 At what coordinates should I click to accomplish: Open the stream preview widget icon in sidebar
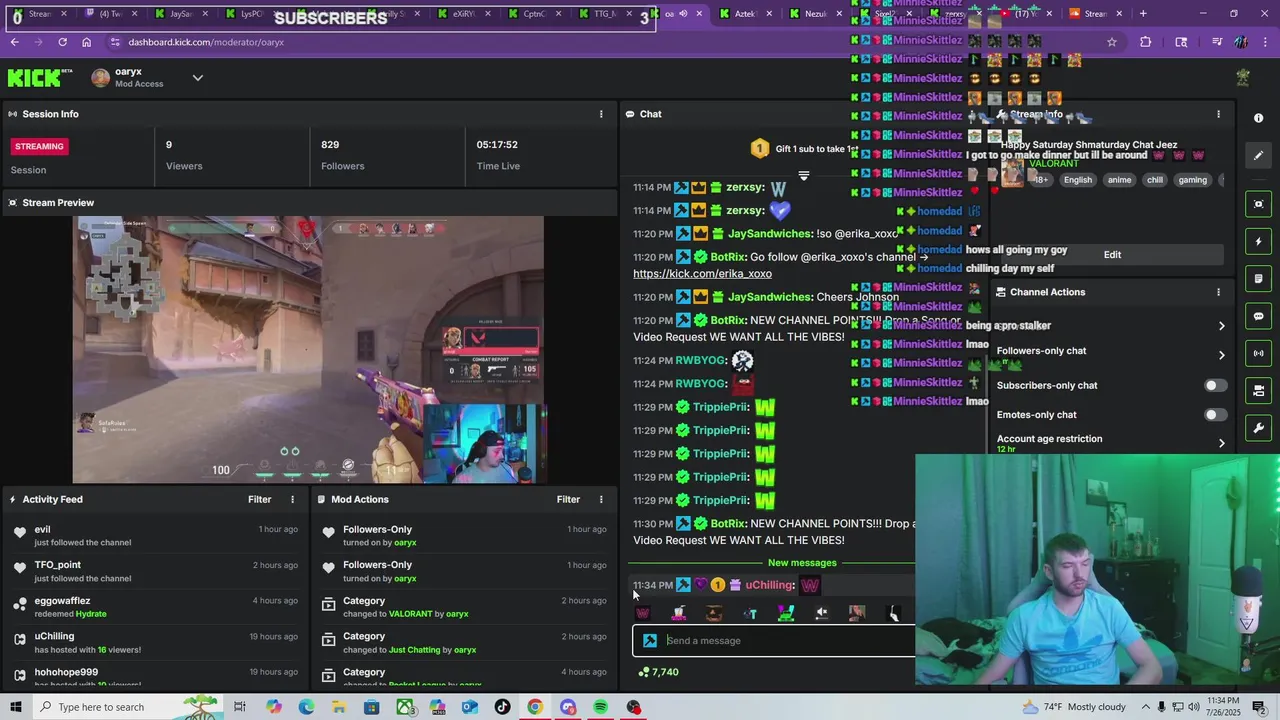click(1258, 204)
